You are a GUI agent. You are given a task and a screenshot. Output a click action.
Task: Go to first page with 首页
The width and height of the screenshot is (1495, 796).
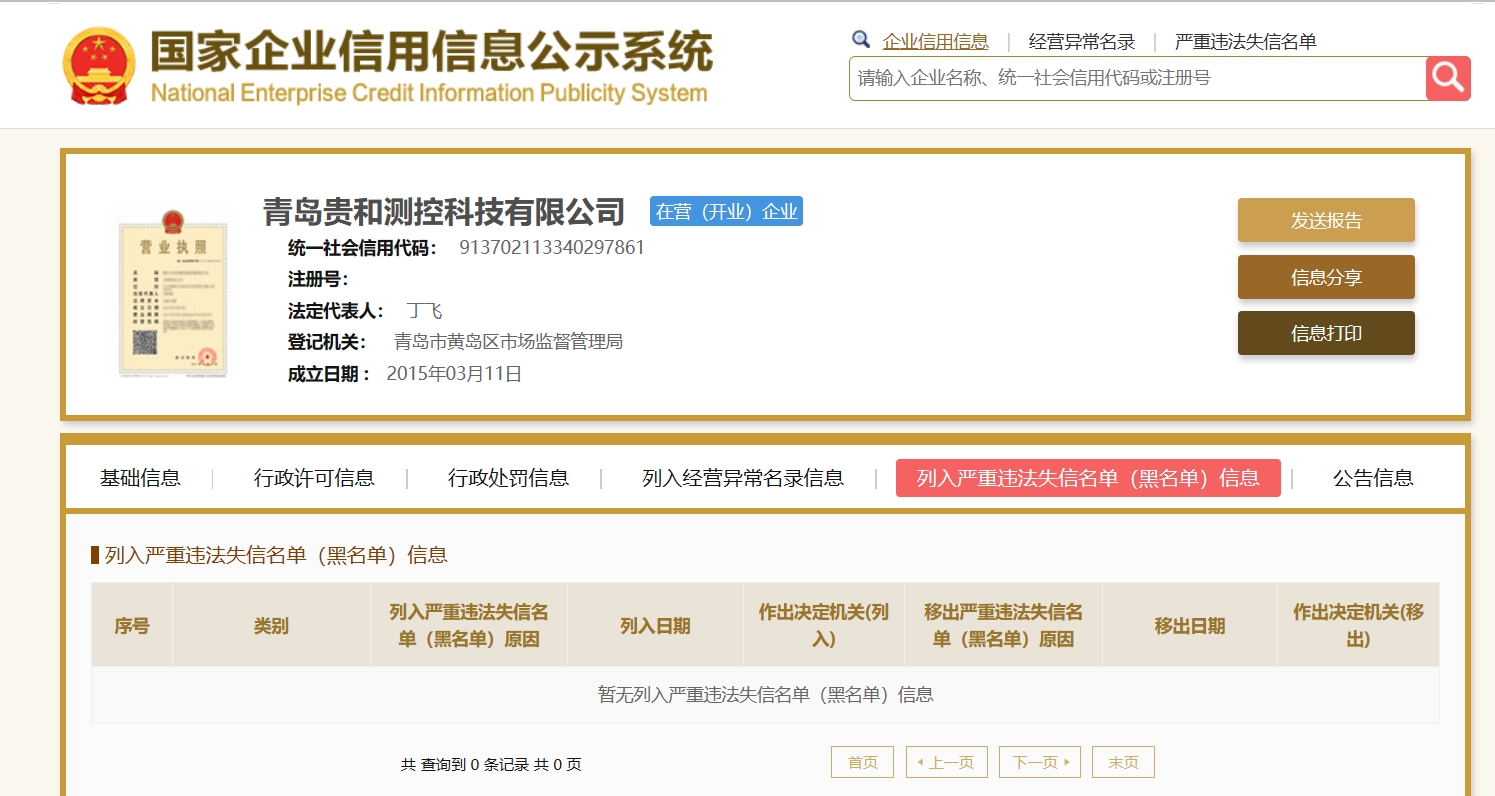(862, 762)
